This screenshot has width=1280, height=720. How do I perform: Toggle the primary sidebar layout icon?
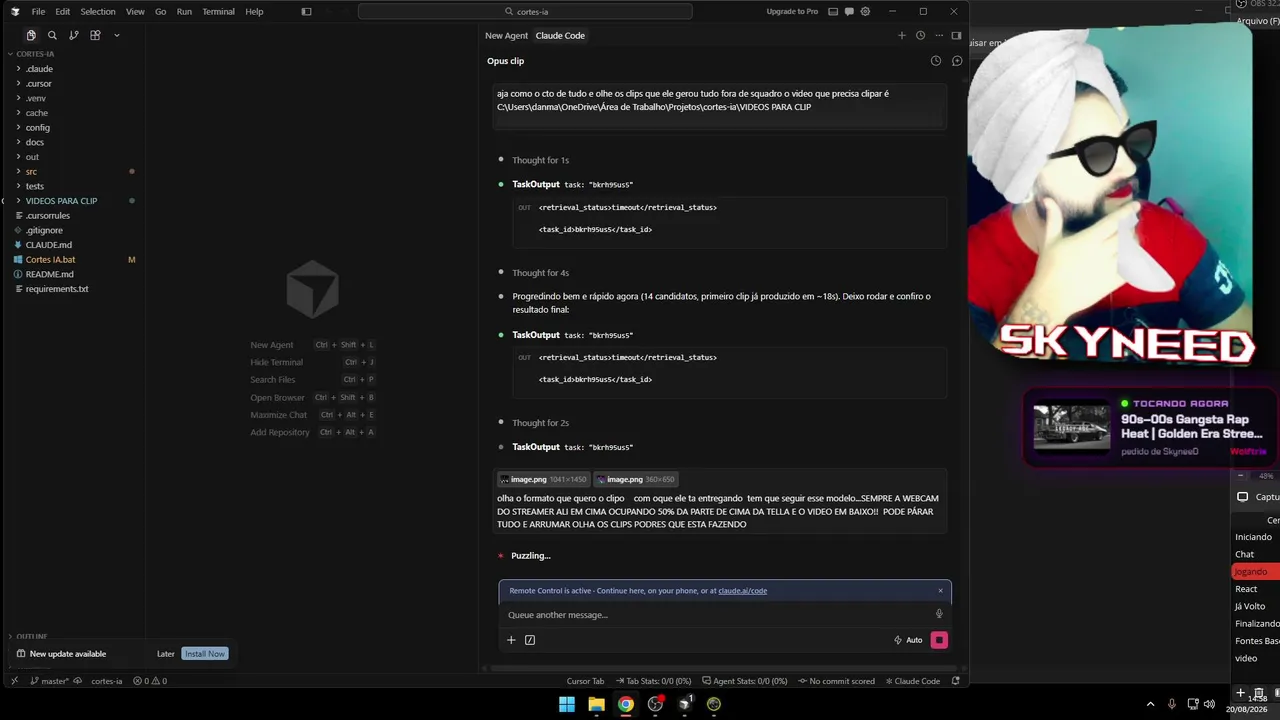[x=306, y=12]
